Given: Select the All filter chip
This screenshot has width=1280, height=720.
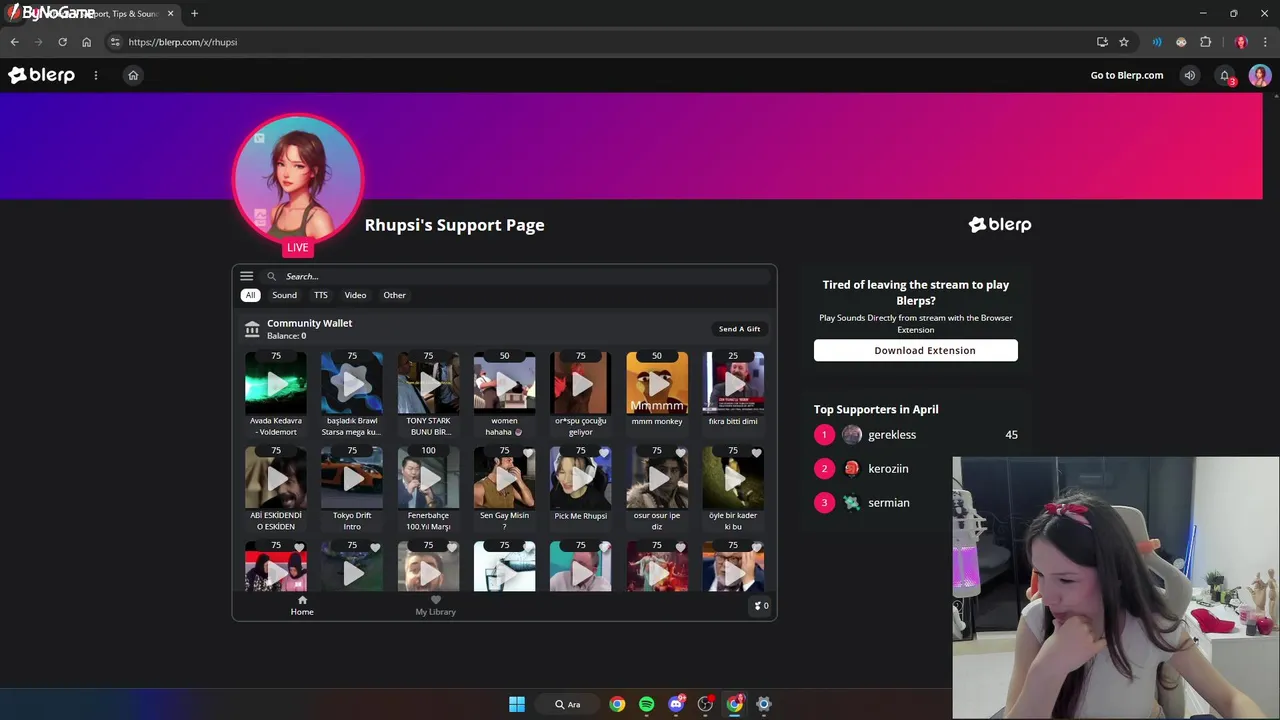Looking at the screenshot, I should point(250,295).
